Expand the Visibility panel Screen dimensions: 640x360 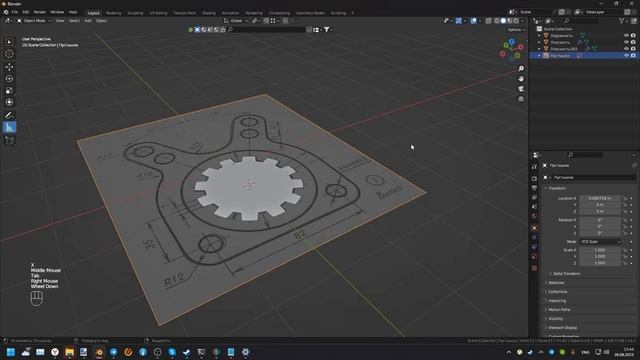(x=555, y=318)
